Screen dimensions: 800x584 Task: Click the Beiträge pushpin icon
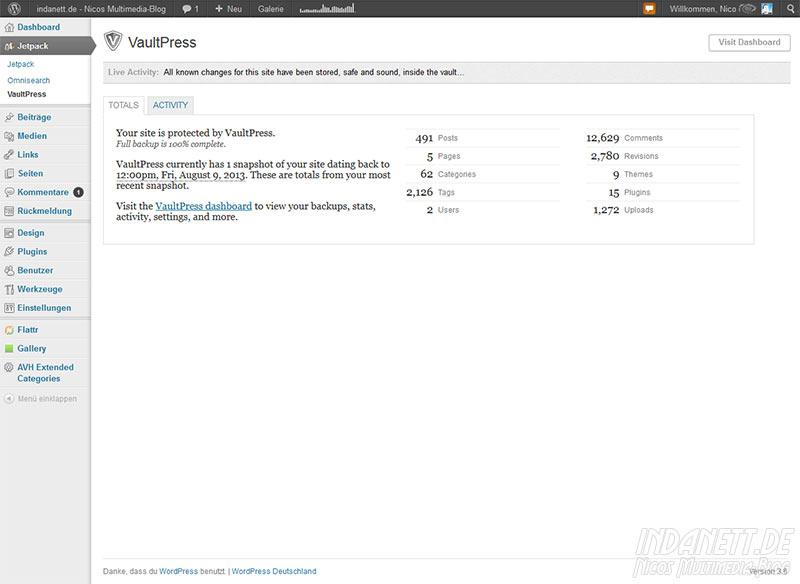click(x=9, y=117)
